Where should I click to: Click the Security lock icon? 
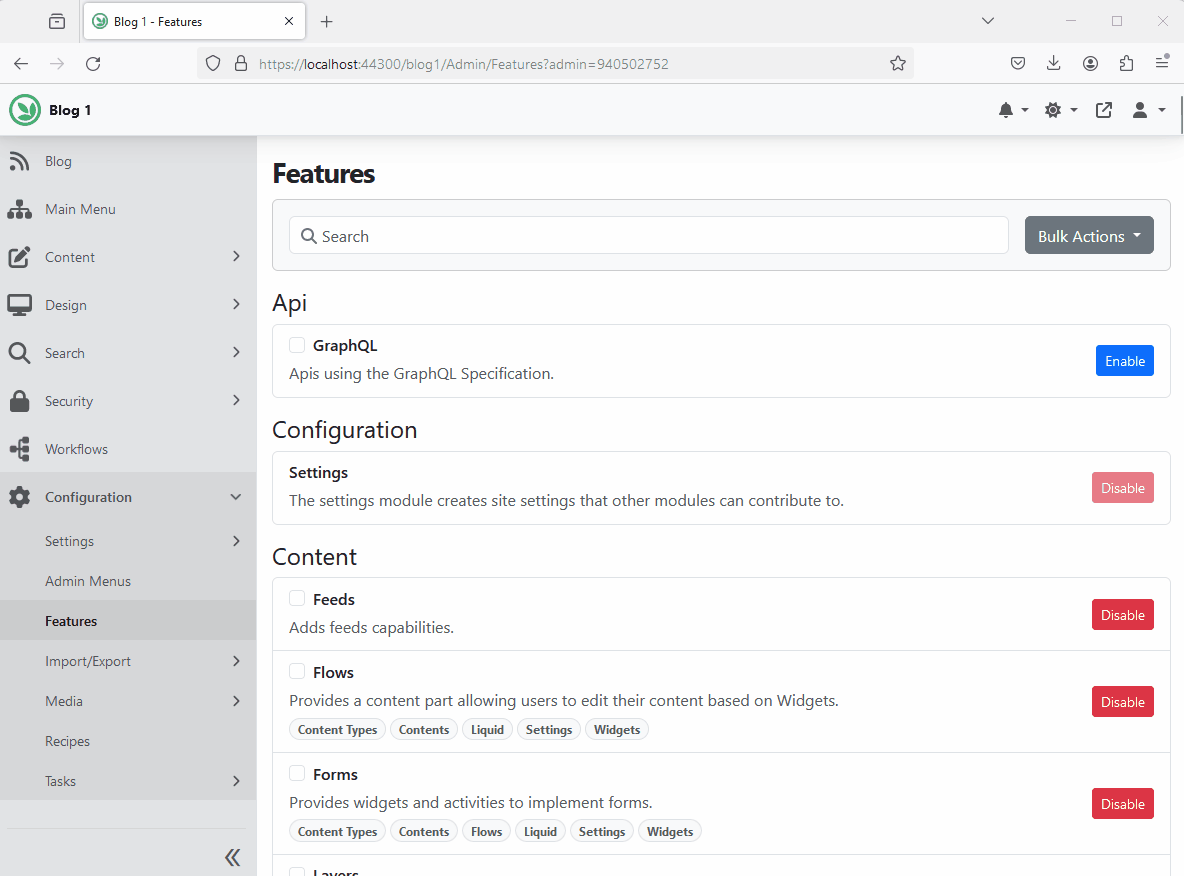pyautogui.click(x=19, y=401)
